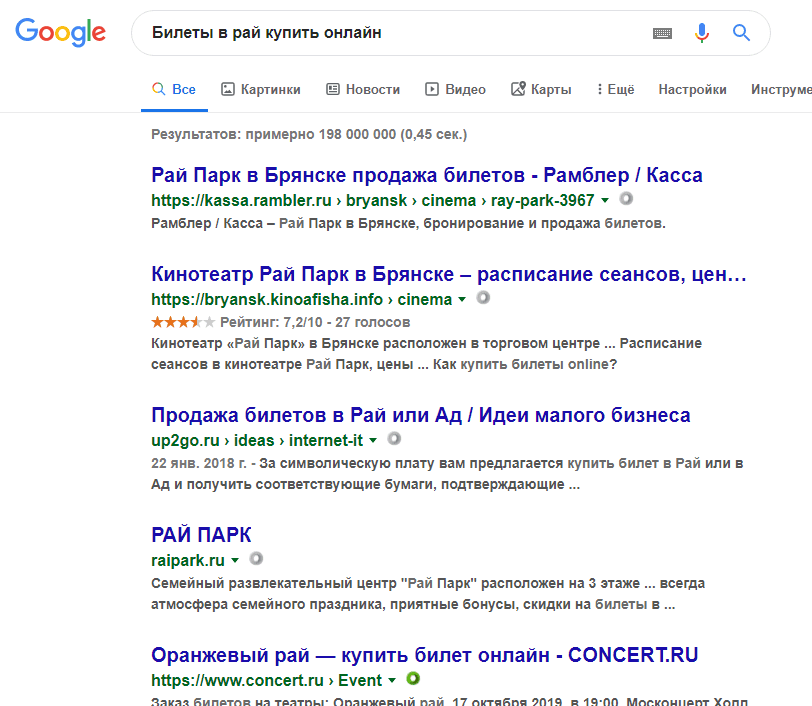Switch to the Новости tab
The width and height of the screenshot is (812, 706).
coord(363,89)
